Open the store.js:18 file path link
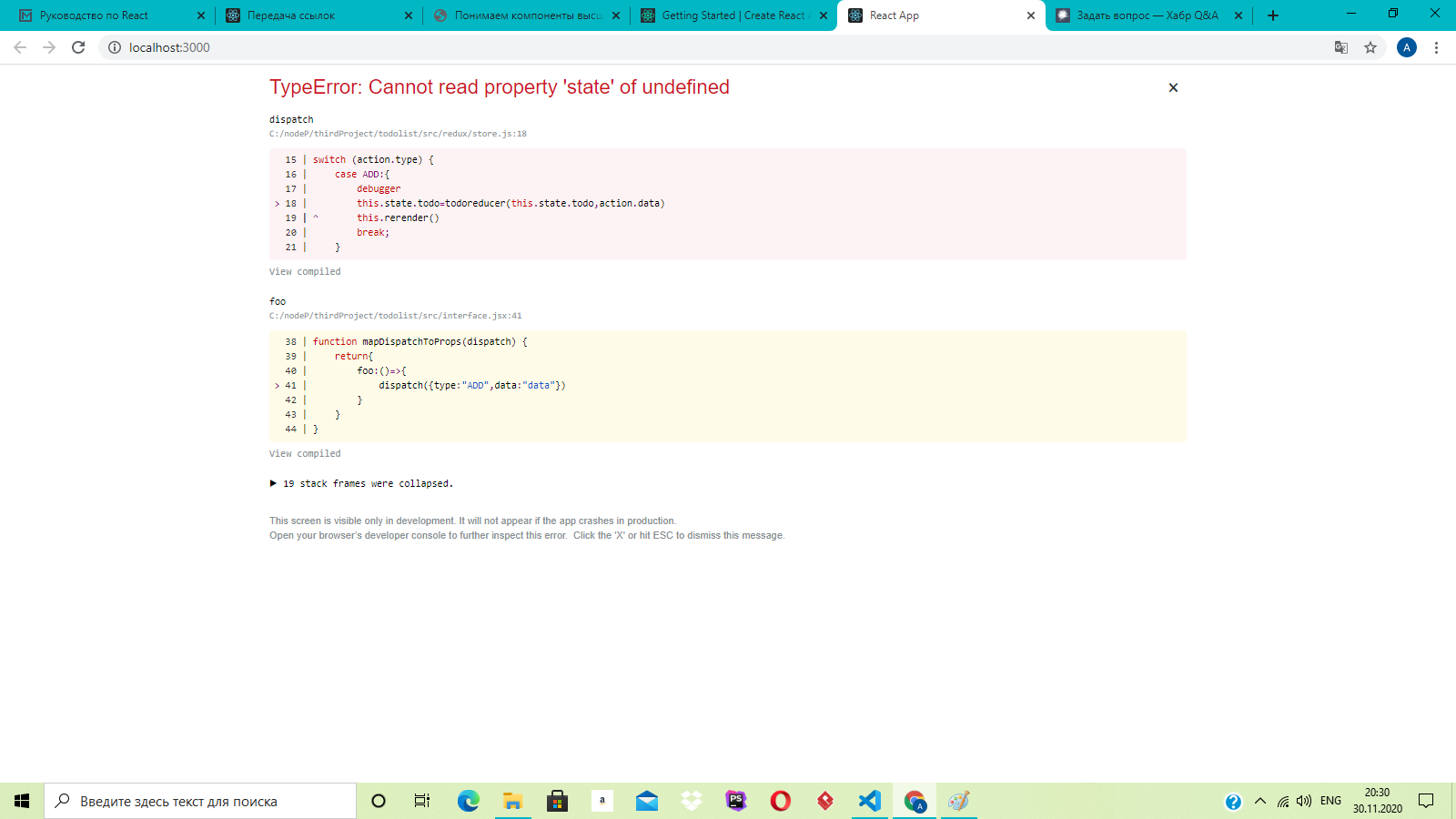1456x819 pixels. pos(398,134)
